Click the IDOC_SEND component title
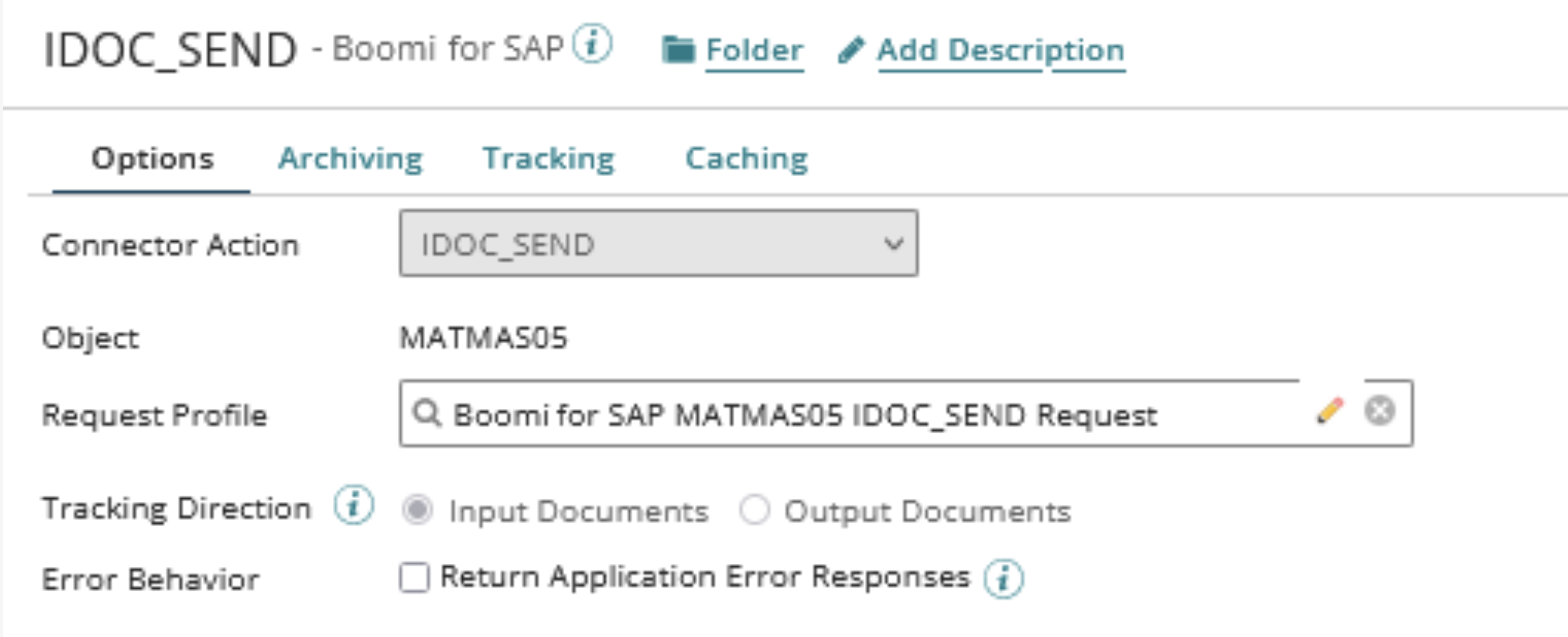 (170, 50)
